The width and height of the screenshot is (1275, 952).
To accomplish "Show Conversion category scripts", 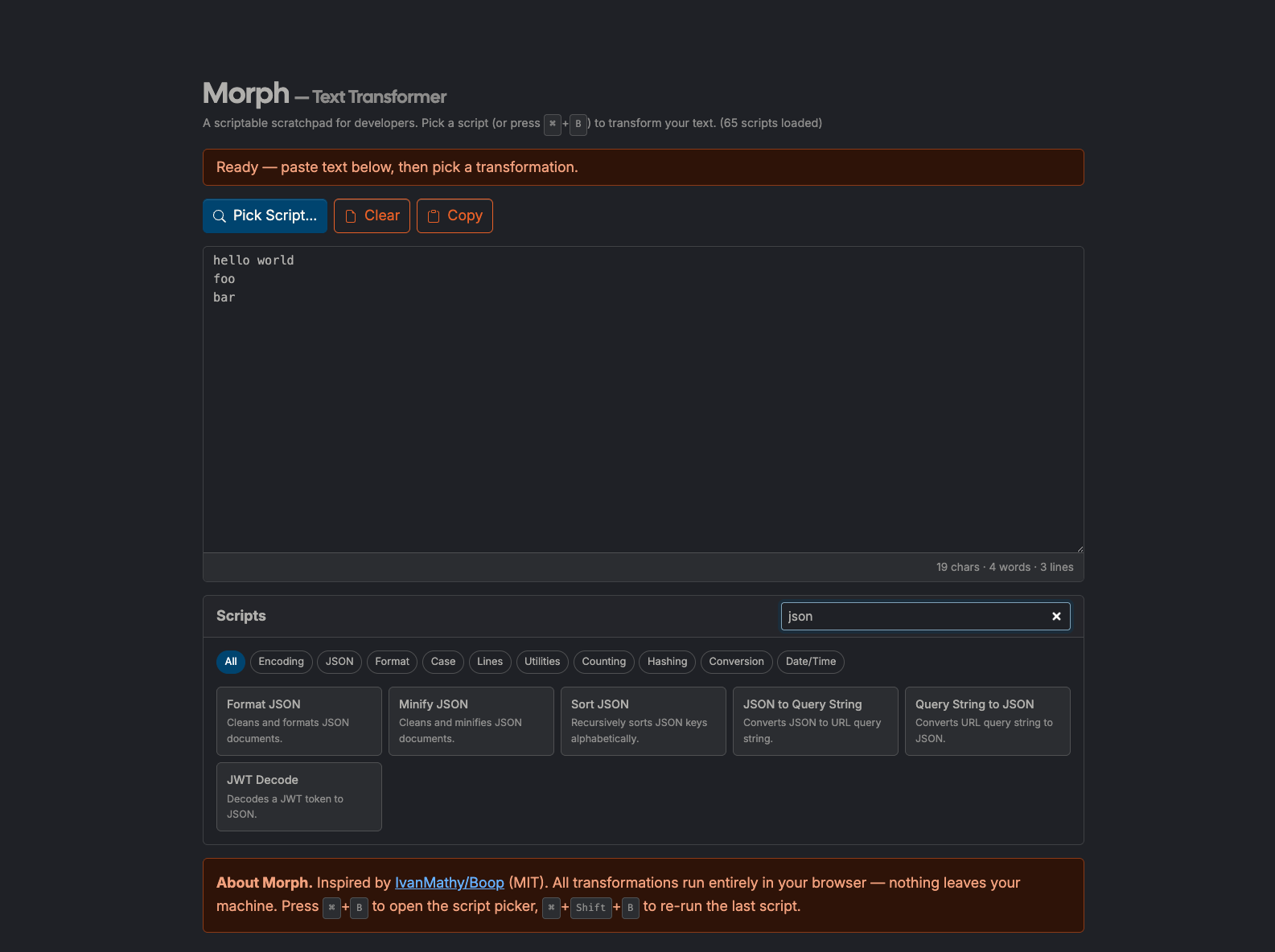I will click(737, 662).
